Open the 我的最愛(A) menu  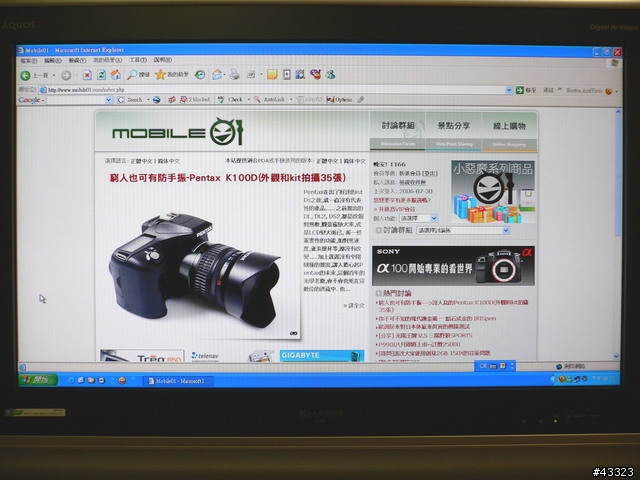pos(107,60)
